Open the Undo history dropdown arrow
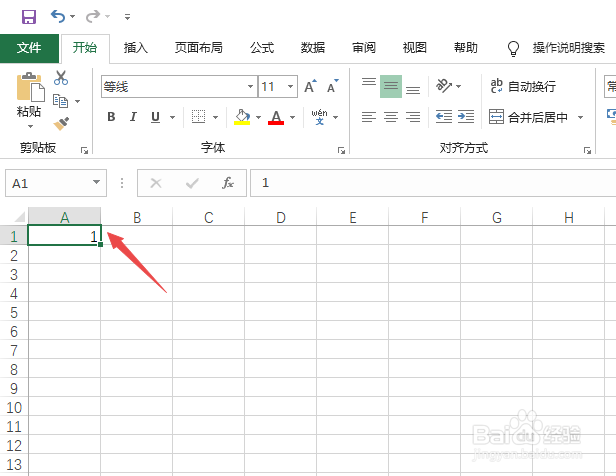616x476 pixels. tap(73, 16)
